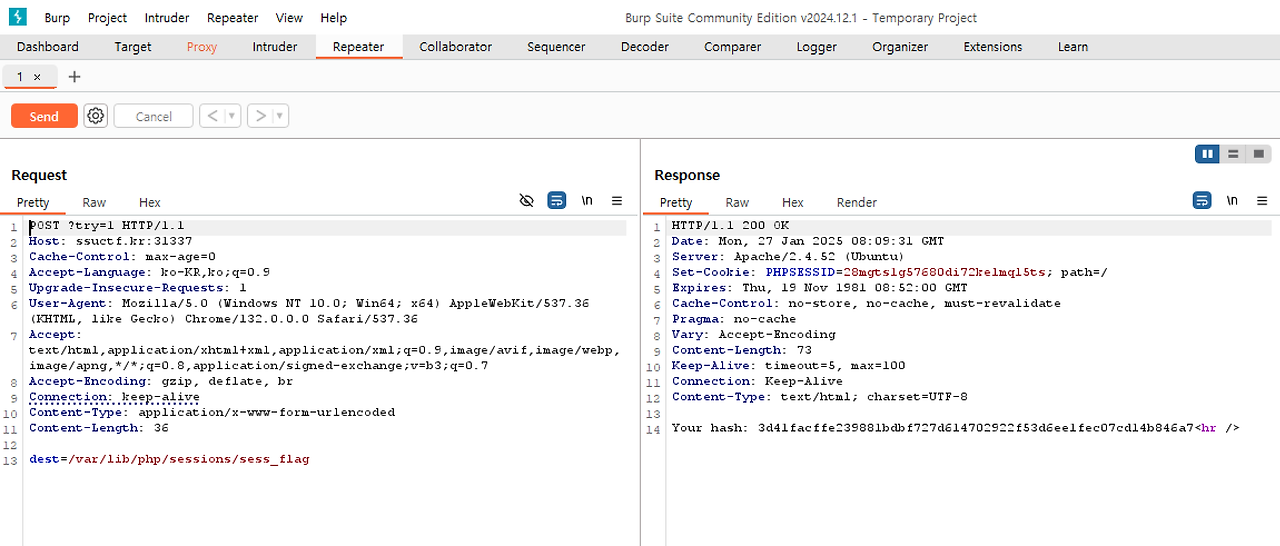Screen dimensions: 1280x546
Task: Close Repeater tab 1
Action: point(37,77)
